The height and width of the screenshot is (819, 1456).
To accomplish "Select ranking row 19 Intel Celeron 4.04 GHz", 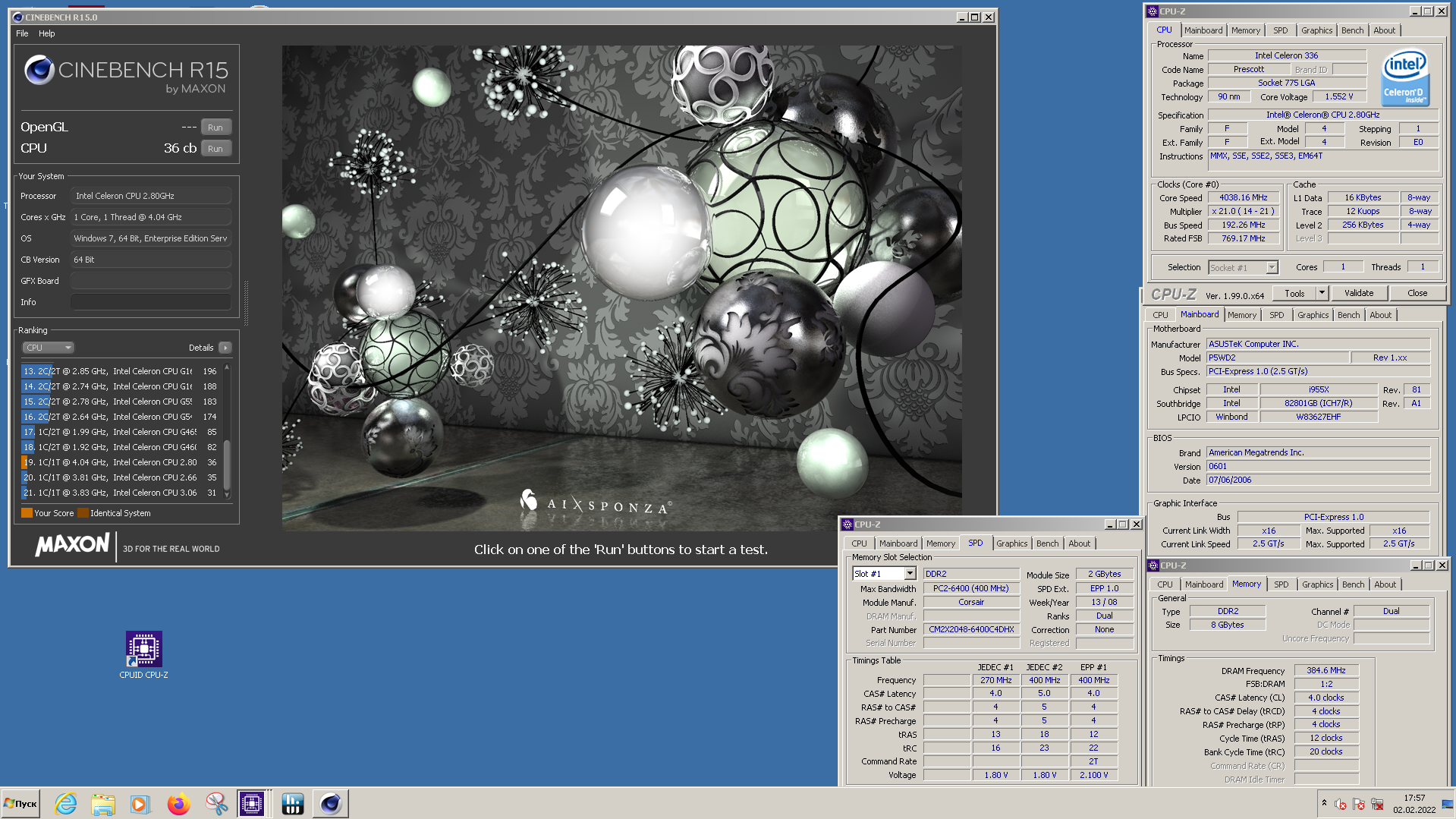I will (121, 462).
